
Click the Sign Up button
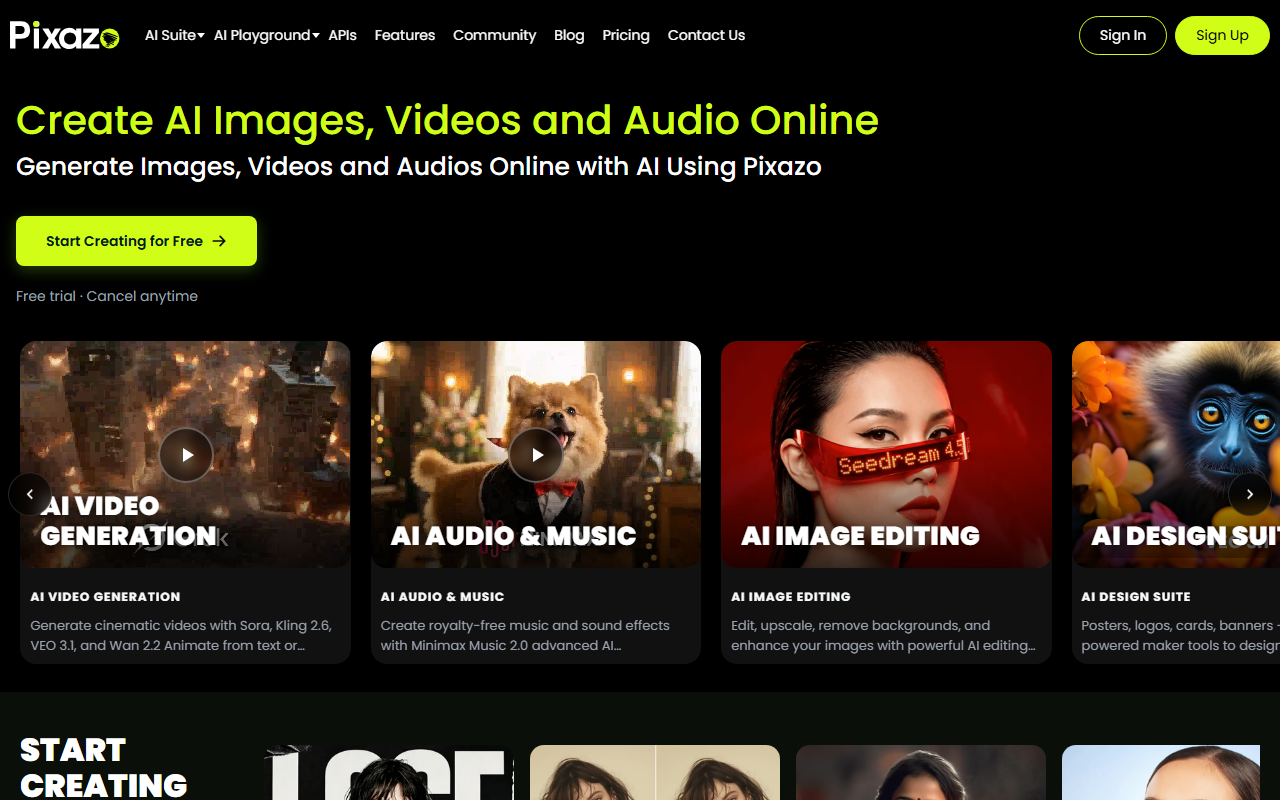tap(1222, 35)
